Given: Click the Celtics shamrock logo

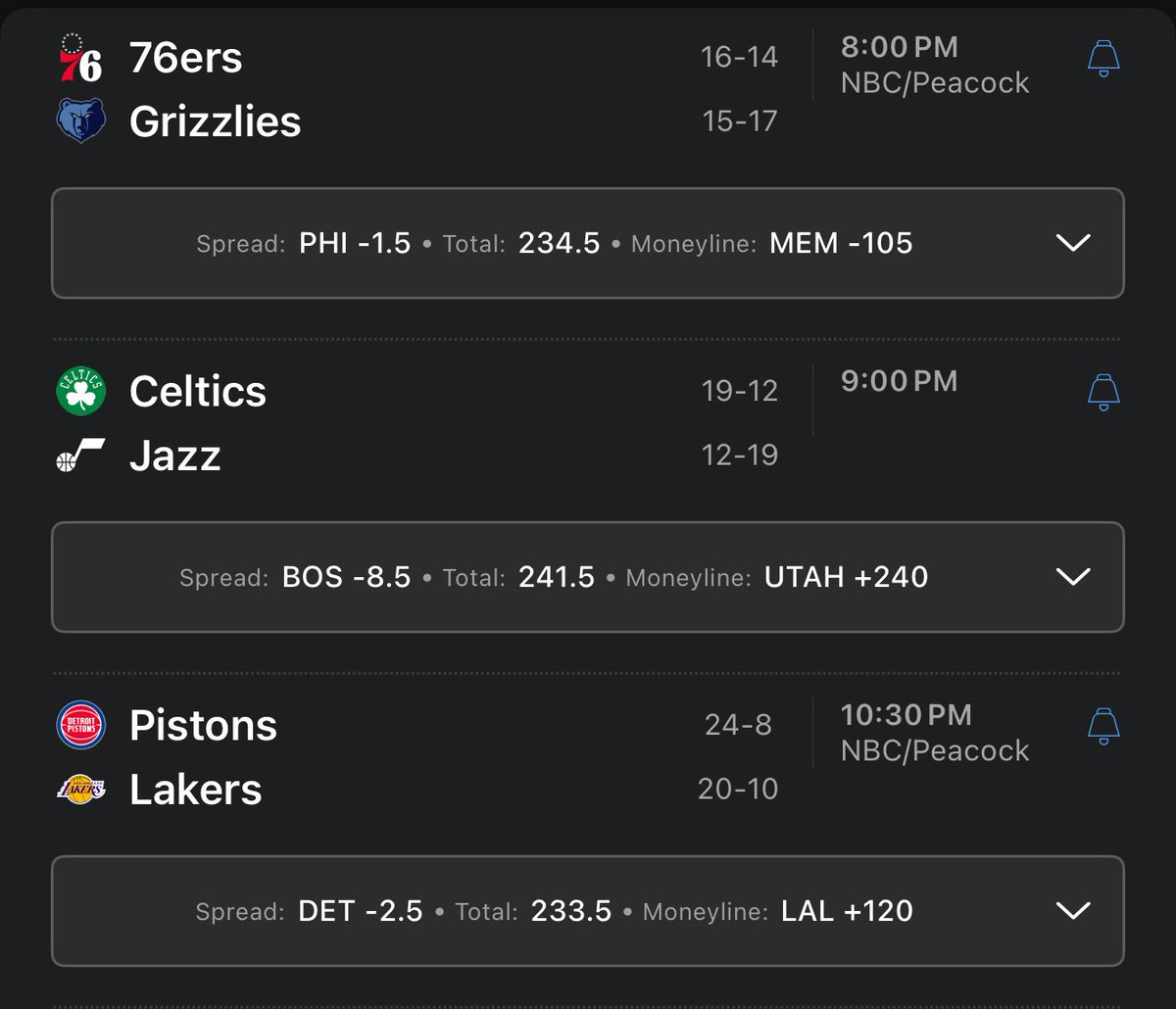Looking at the screenshot, I should click(x=80, y=392).
